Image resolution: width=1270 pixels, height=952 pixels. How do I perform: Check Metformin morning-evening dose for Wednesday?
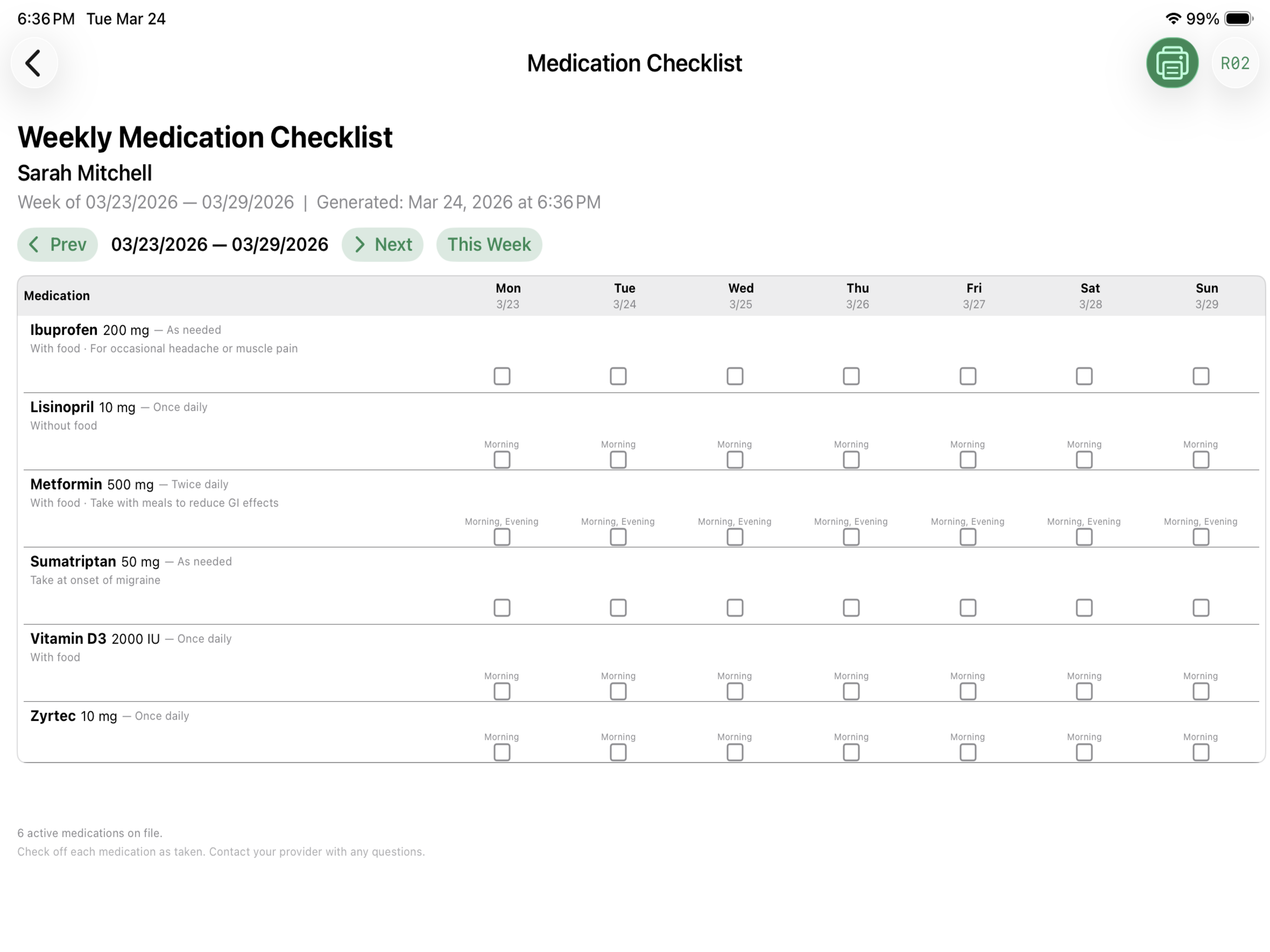pos(735,536)
